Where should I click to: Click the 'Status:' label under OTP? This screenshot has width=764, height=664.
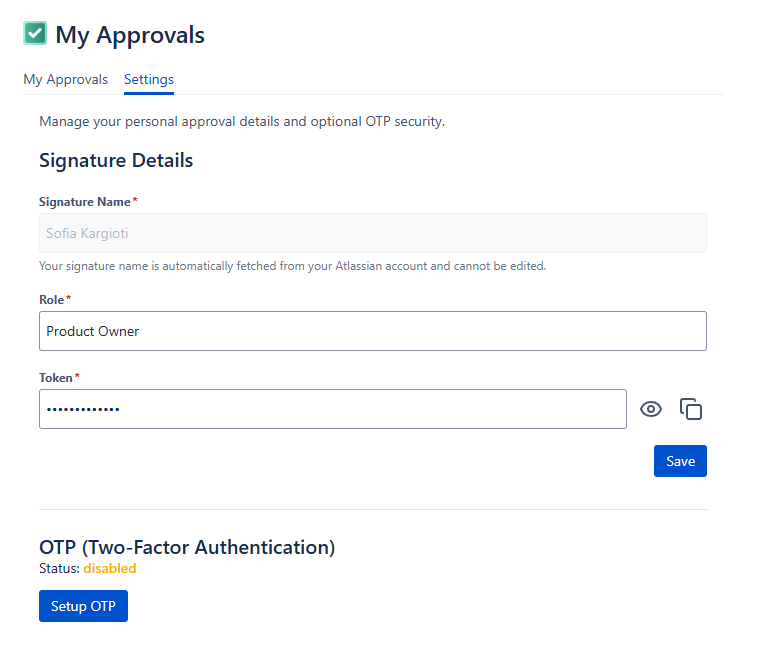(x=59, y=569)
